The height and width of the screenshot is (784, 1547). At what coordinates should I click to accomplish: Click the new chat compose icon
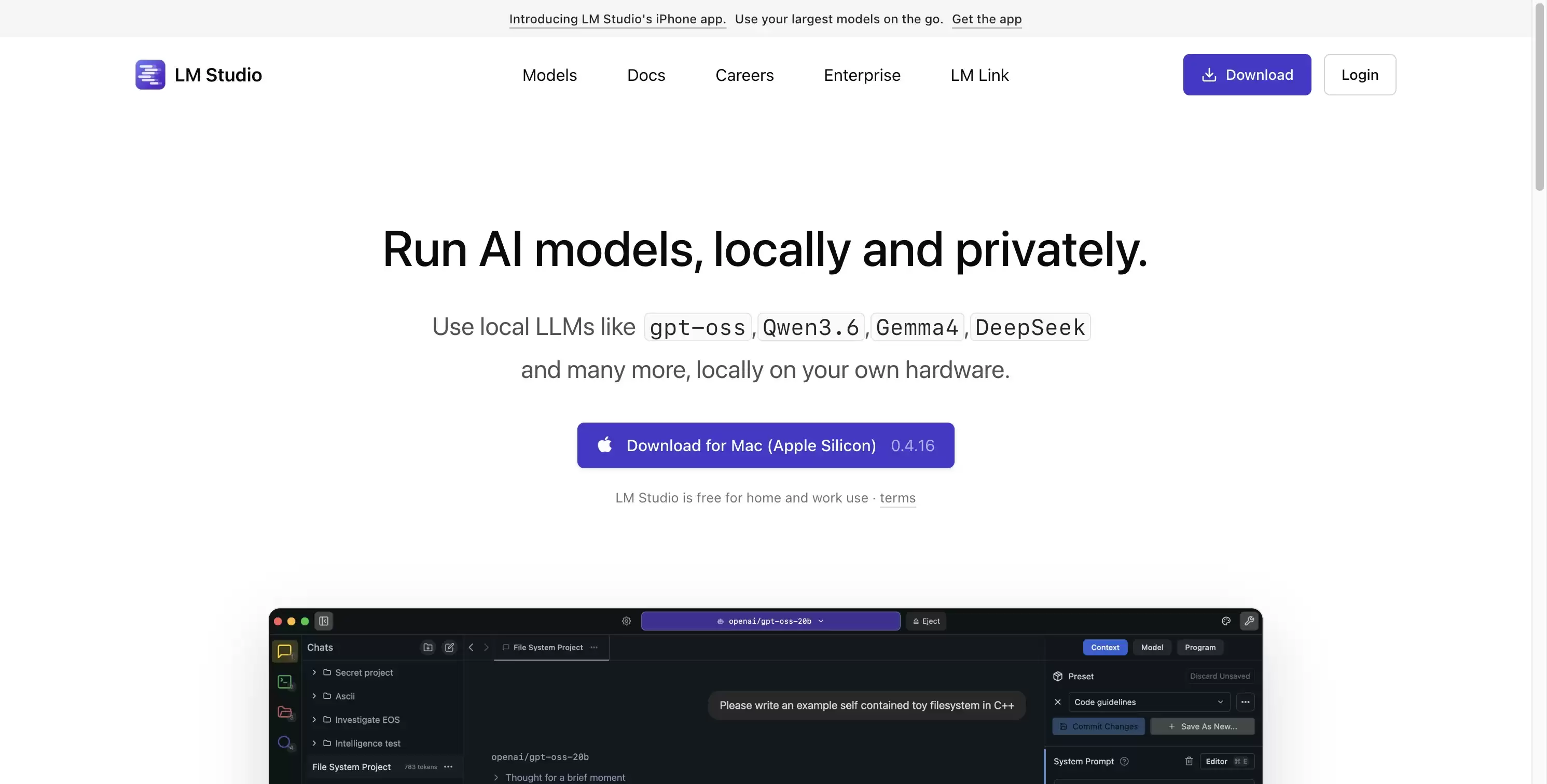(x=449, y=647)
